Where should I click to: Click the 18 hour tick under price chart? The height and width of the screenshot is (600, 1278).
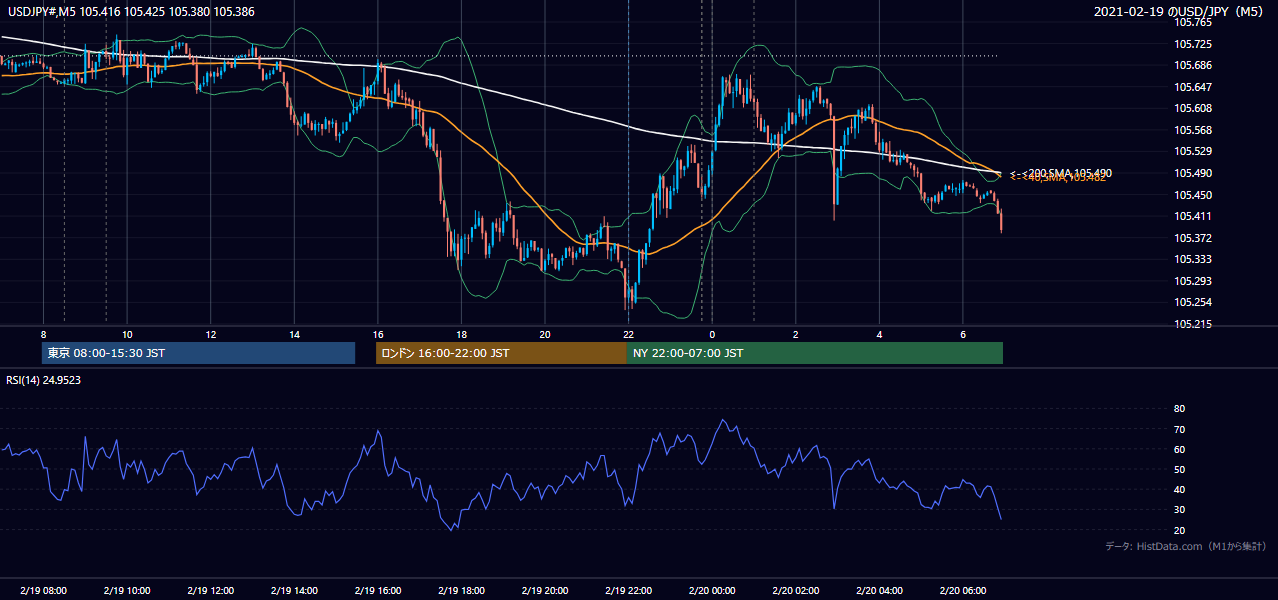pyautogui.click(x=461, y=334)
